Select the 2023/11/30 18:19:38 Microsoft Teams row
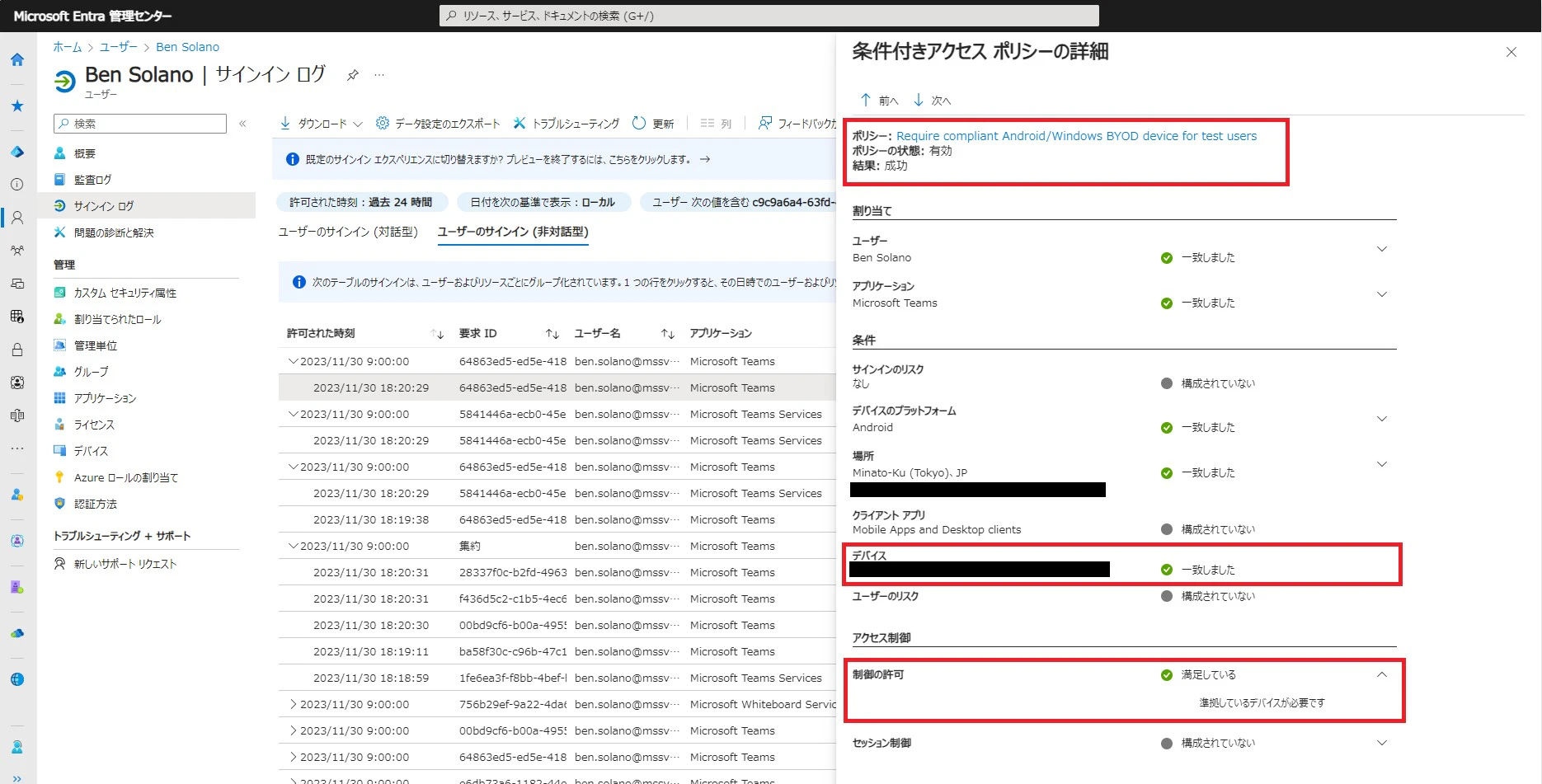 [x=557, y=519]
